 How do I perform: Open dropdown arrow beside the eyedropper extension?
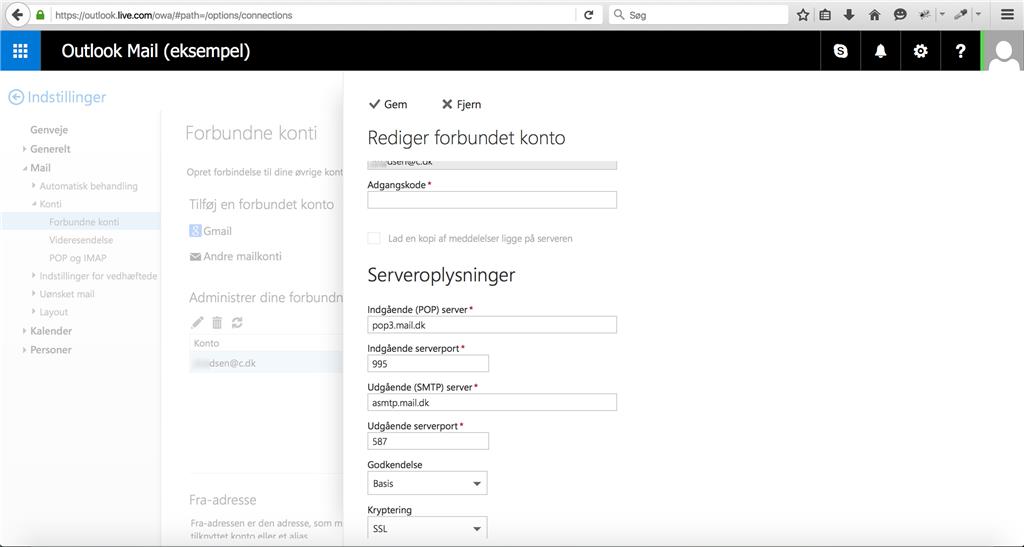tap(978, 14)
